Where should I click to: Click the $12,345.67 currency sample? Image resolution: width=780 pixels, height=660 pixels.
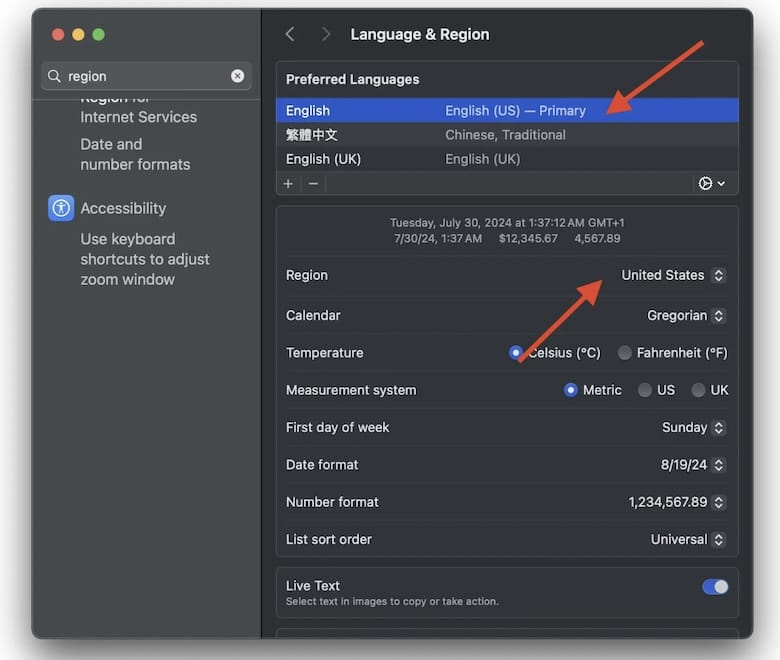[x=528, y=238]
